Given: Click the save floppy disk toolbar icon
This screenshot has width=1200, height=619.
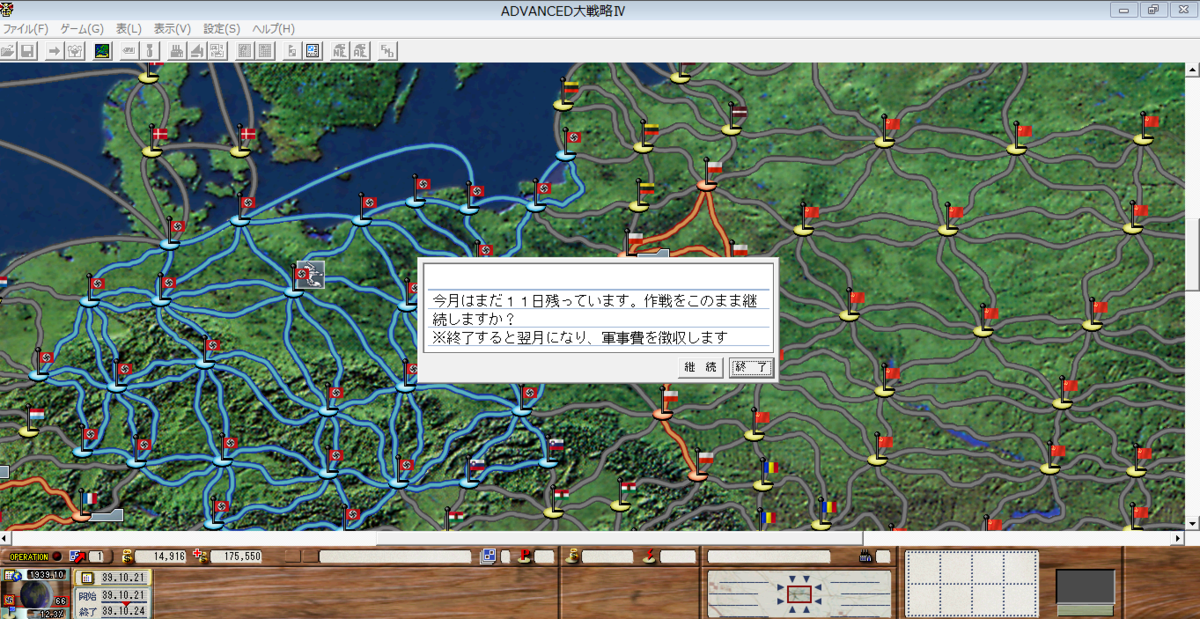Looking at the screenshot, I should [28, 50].
